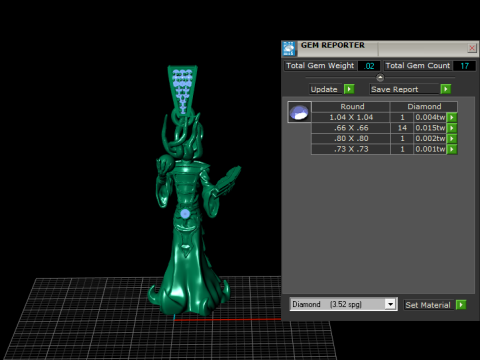Select the round gem on the figure's waist
Screen dimensions: 480x360
tap(185, 214)
